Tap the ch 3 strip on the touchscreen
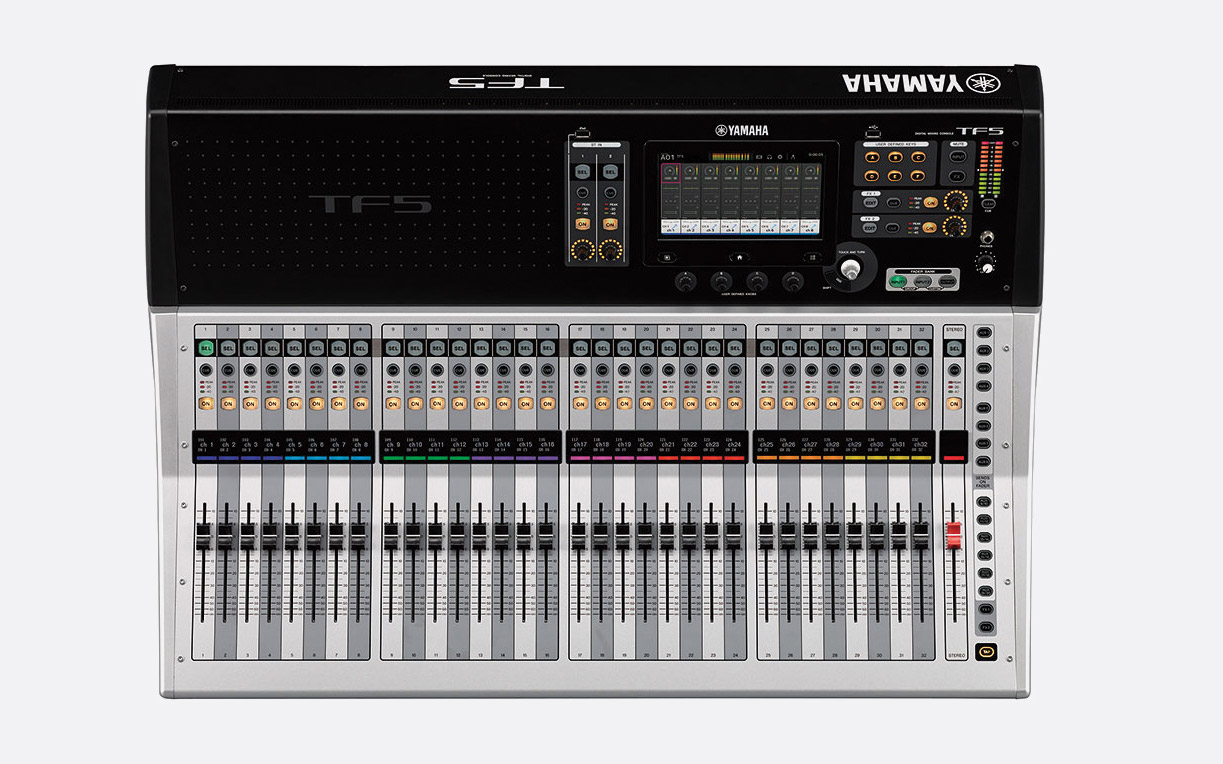 coord(709,200)
